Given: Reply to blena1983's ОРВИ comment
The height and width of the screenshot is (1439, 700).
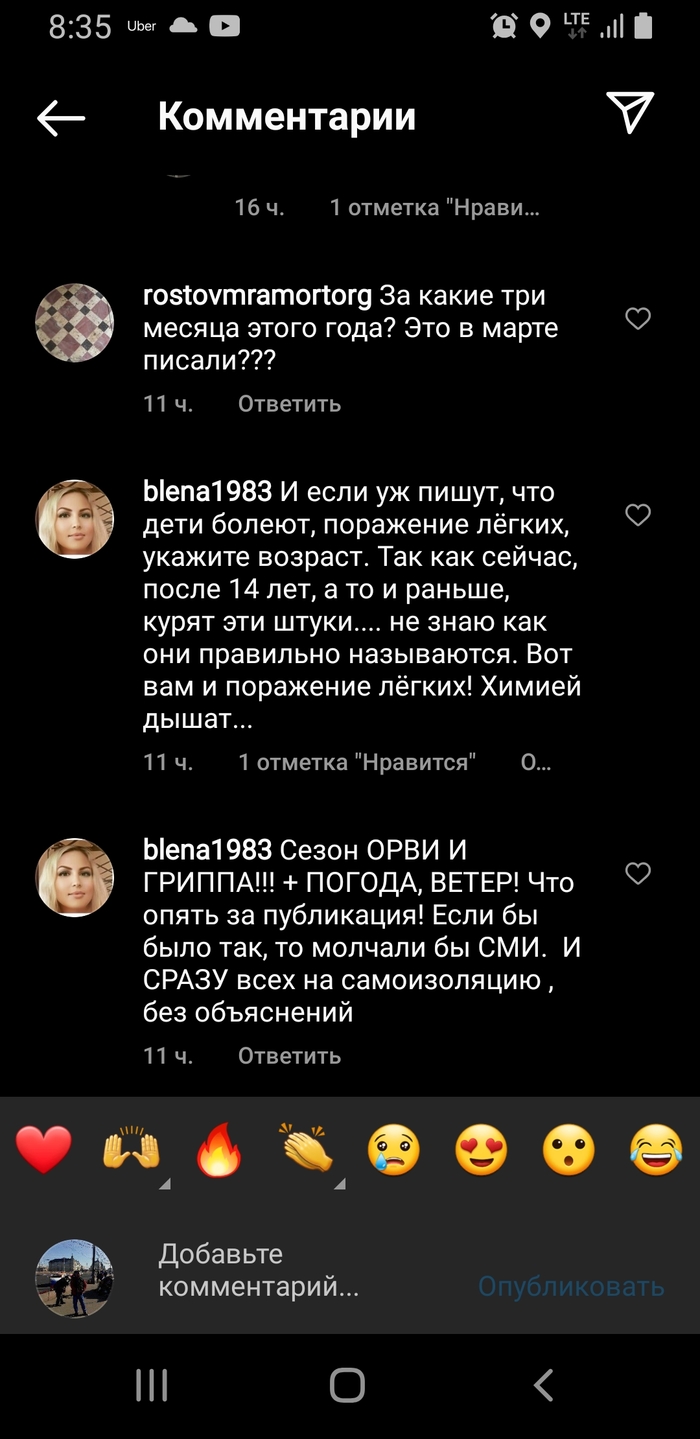Looking at the screenshot, I should [x=289, y=1056].
